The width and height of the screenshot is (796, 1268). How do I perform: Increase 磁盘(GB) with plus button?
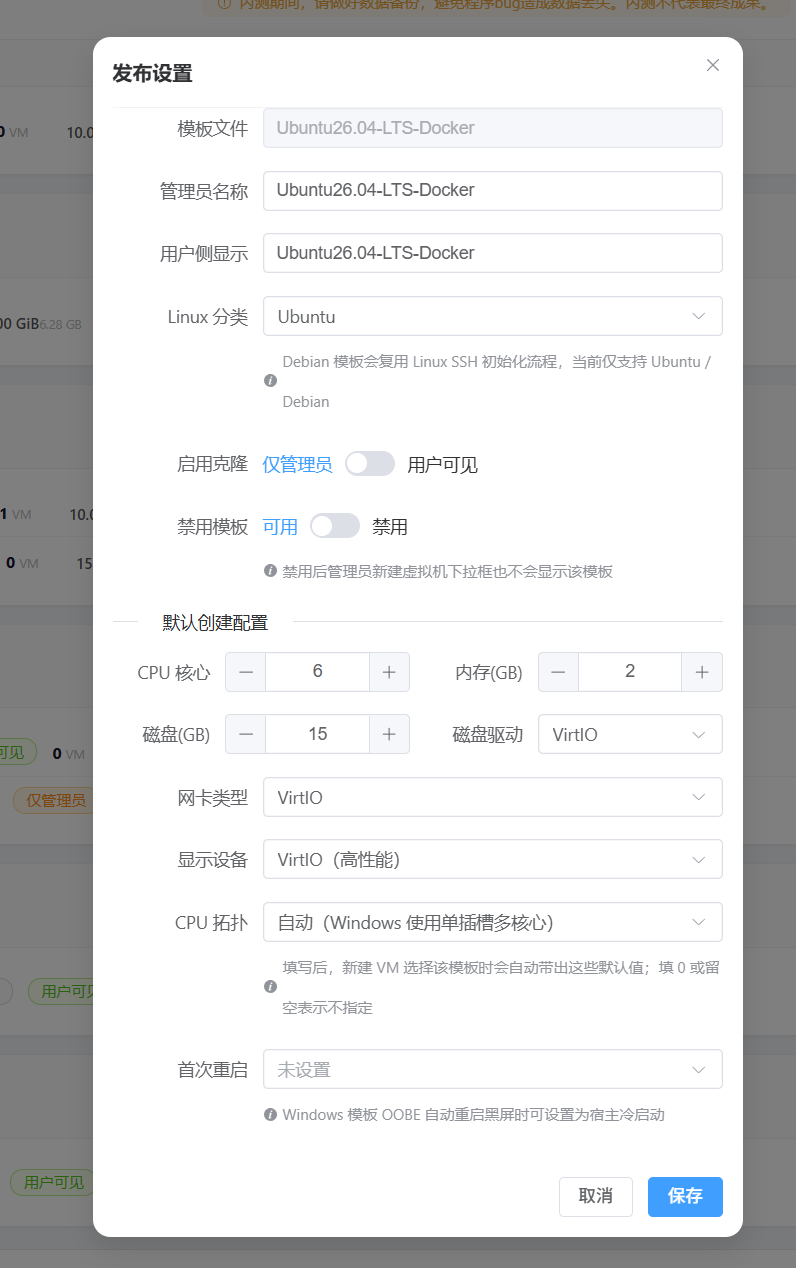(390, 734)
